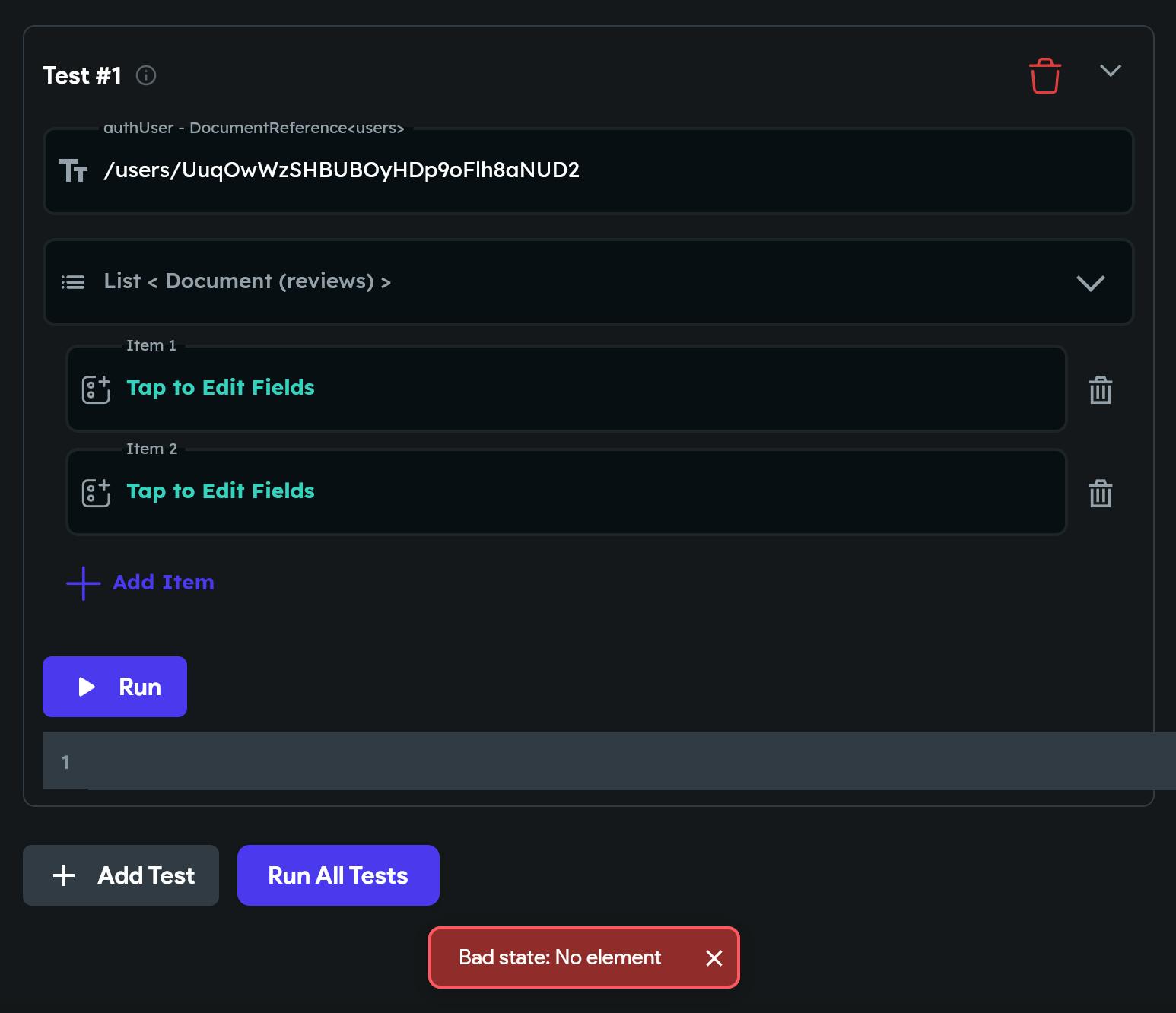
Task: Click the list icon beside Document (reviews)
Action: [73, 282]
